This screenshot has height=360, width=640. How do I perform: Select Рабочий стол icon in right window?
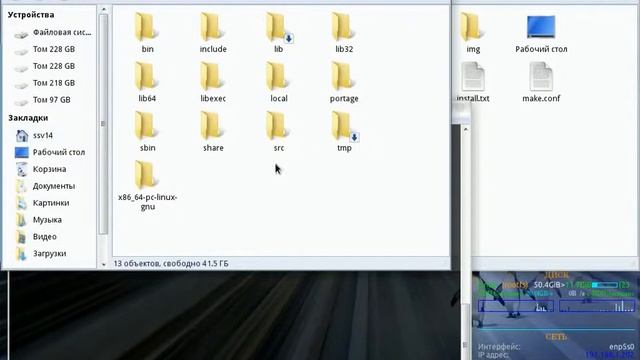pyautogui.click(x=541, y=34)
